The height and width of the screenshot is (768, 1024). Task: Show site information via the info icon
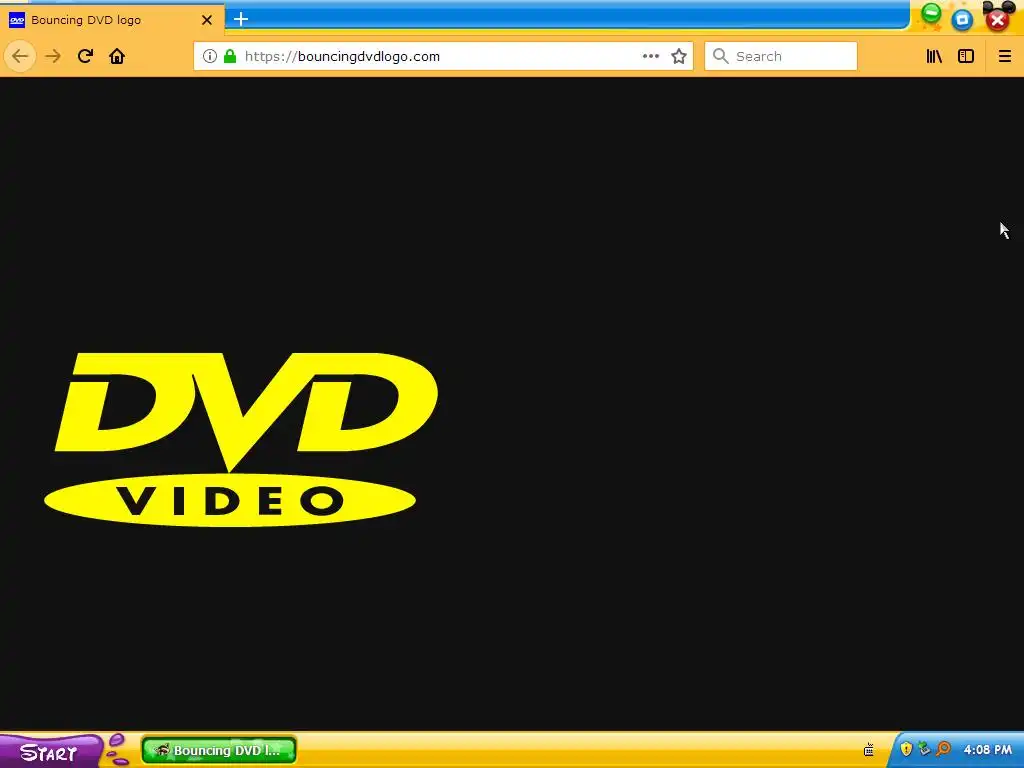click(x=210, y=56)
